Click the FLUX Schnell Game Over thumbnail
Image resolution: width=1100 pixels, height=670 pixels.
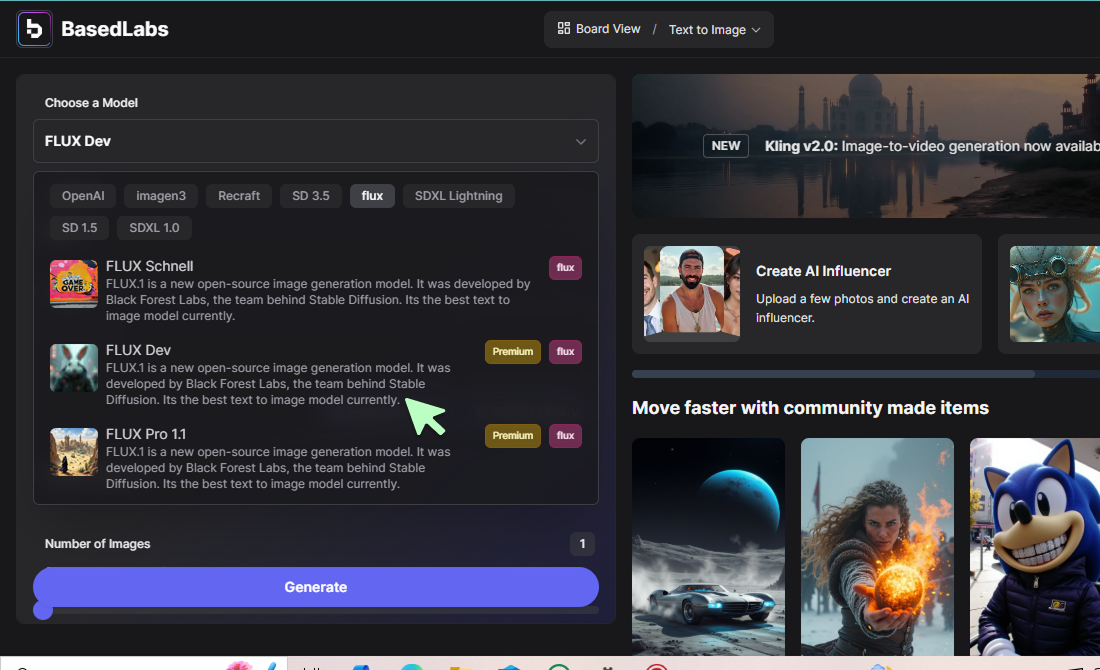point(74,284)
